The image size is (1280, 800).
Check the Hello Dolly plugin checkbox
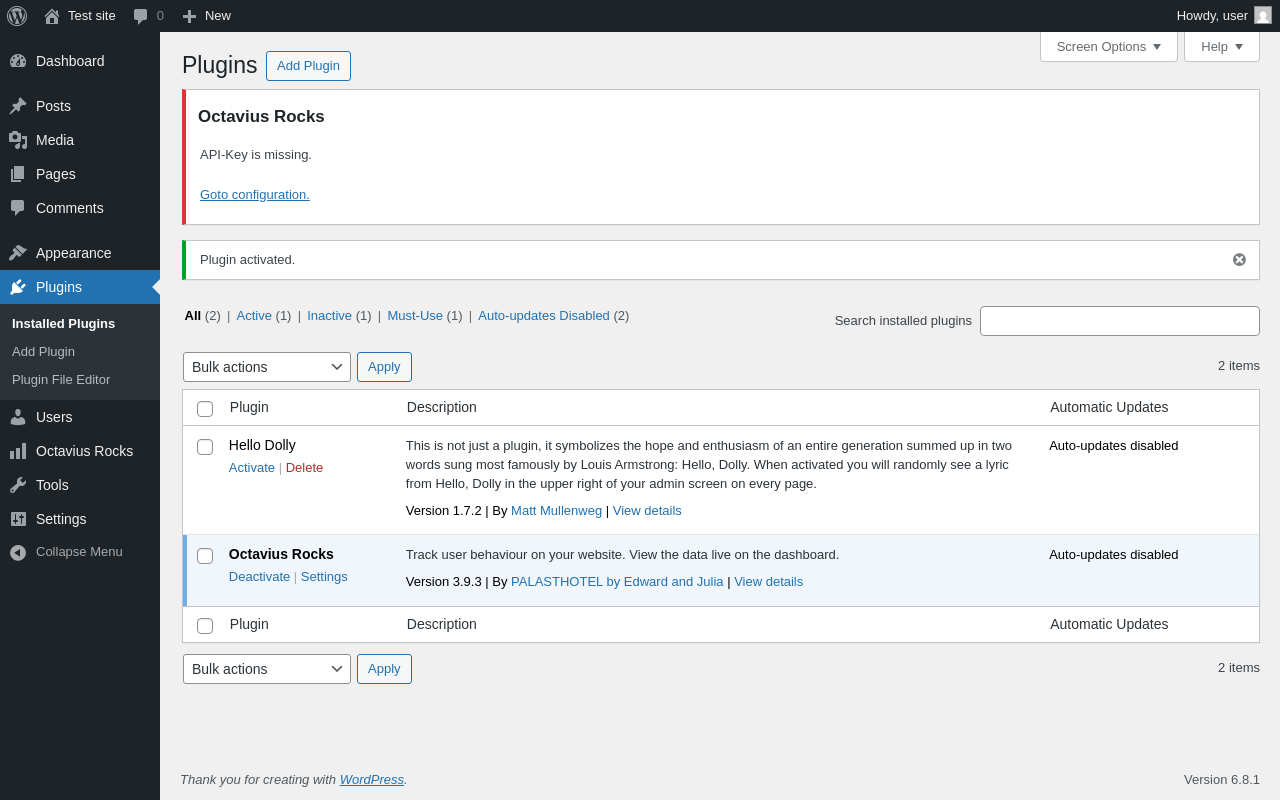[x=205, y=447]
